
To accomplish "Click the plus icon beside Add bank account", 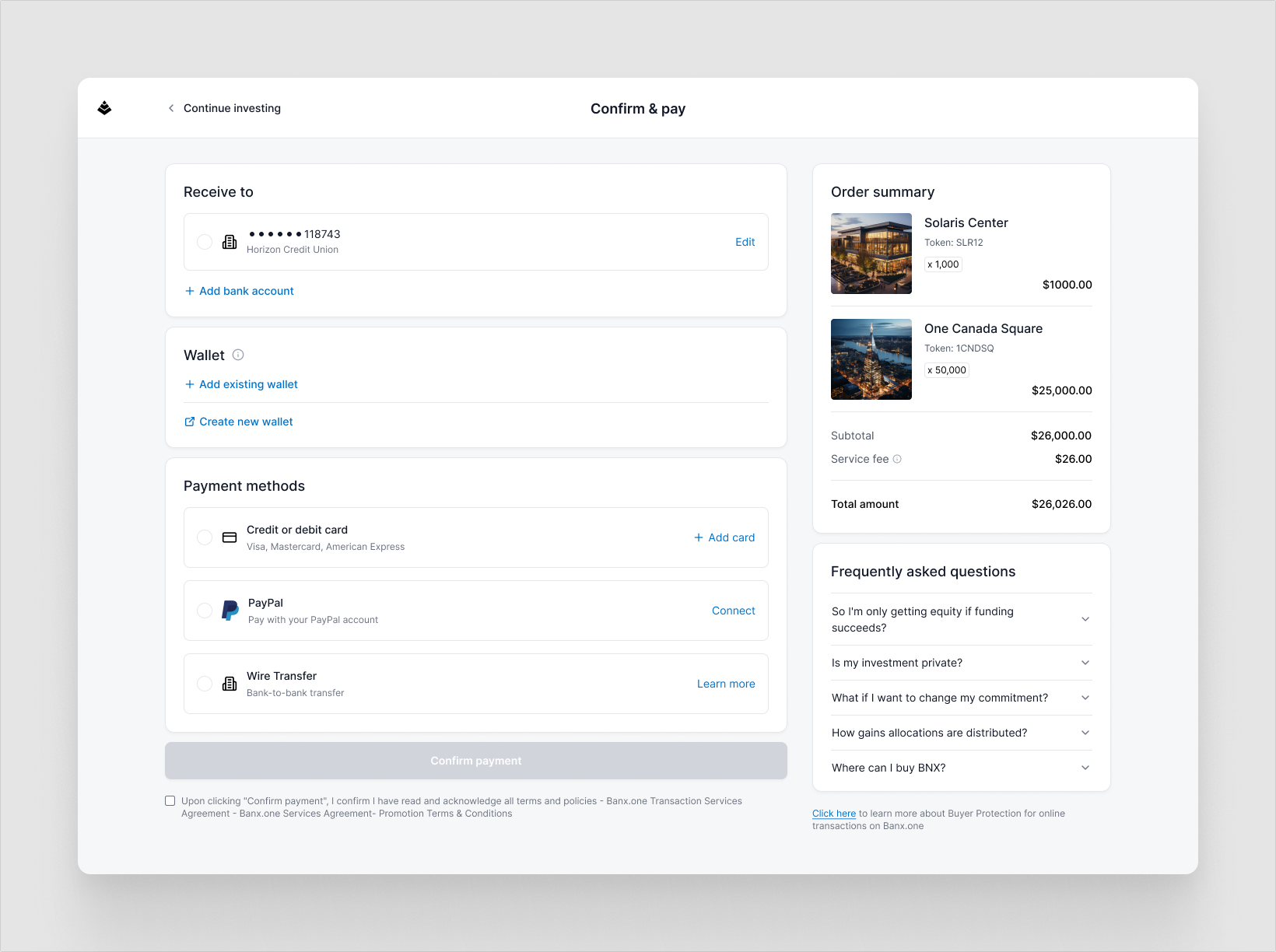I will (x=189, y=291).
